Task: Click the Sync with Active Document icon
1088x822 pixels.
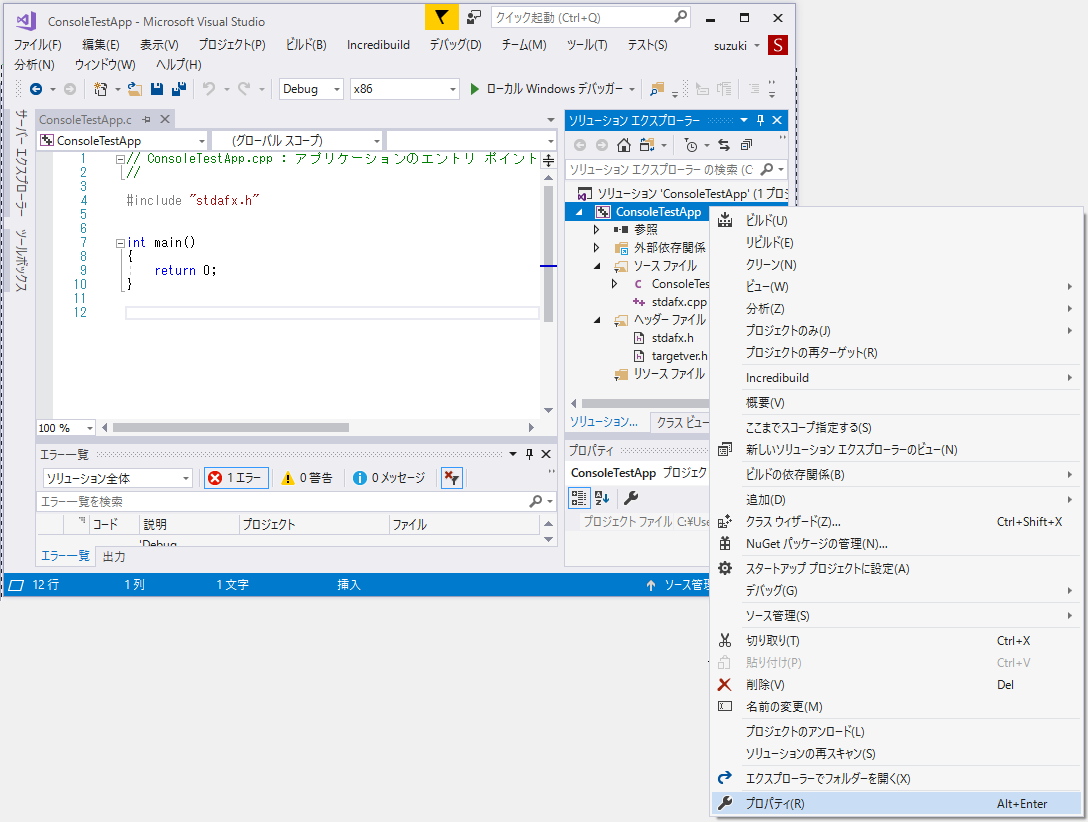Action: [x=724, y=145]
